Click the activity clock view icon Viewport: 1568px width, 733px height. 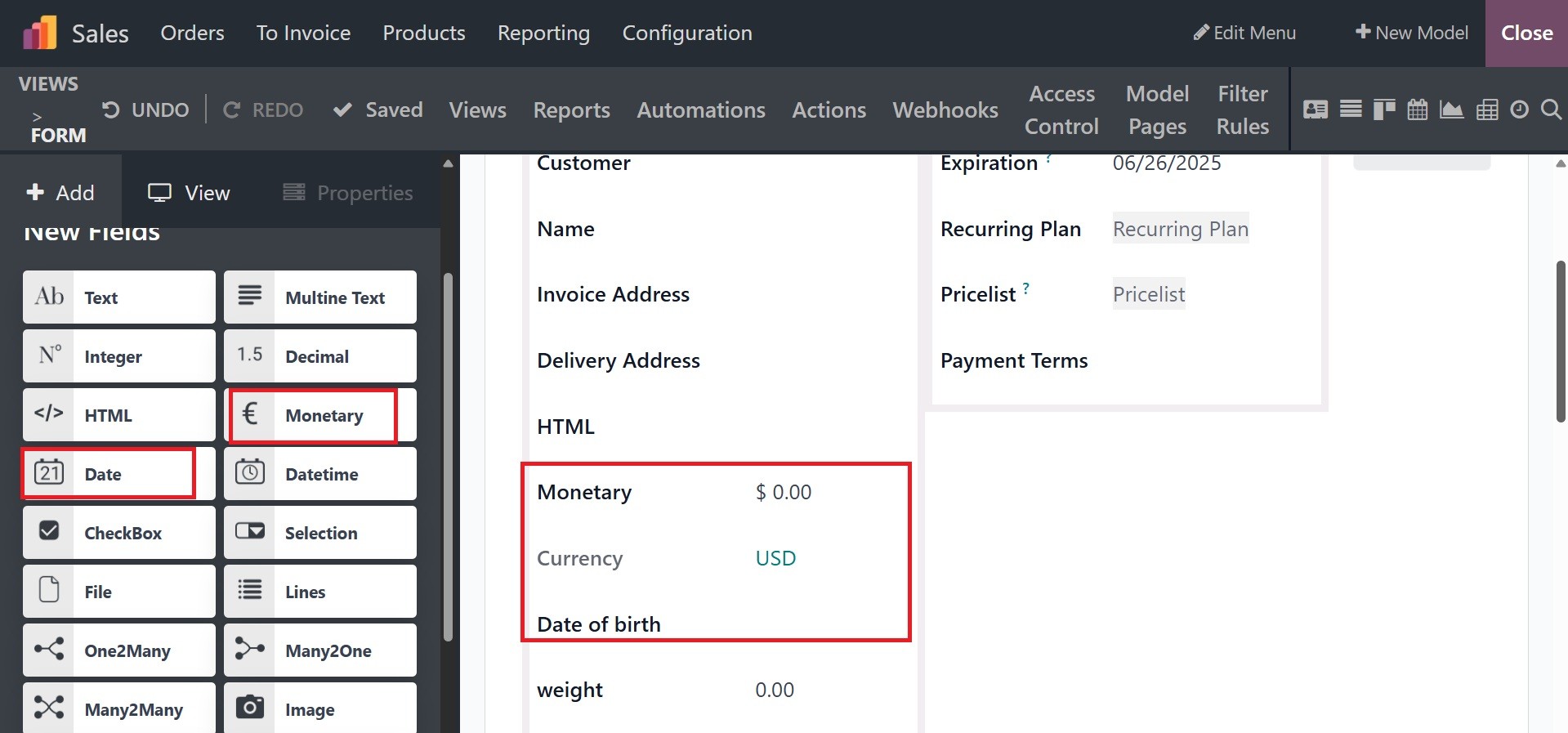[1519, 110]
